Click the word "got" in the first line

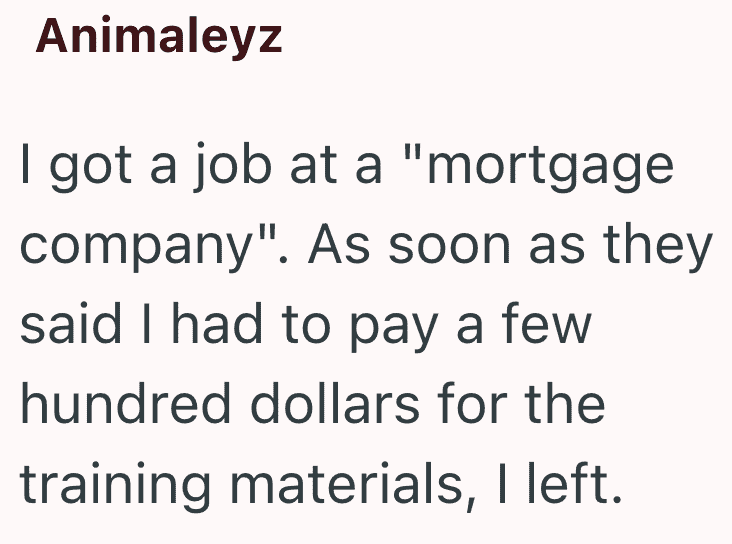[x=91, y=168]
